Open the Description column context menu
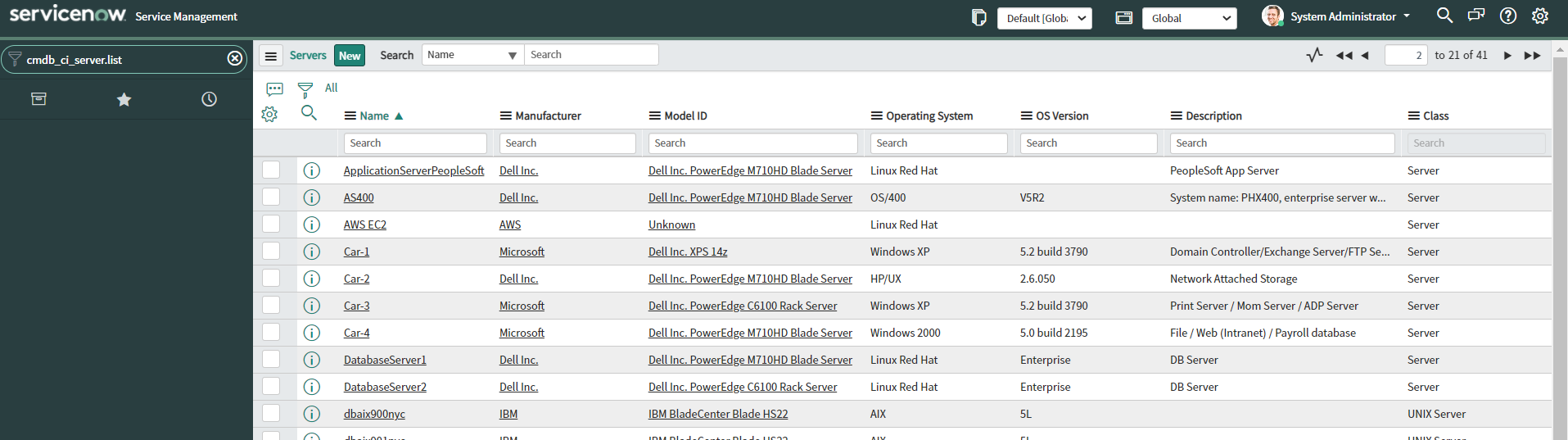The height and width of the screenshot is (440, 1568). pyautogui.click(x=1177, y=116)
